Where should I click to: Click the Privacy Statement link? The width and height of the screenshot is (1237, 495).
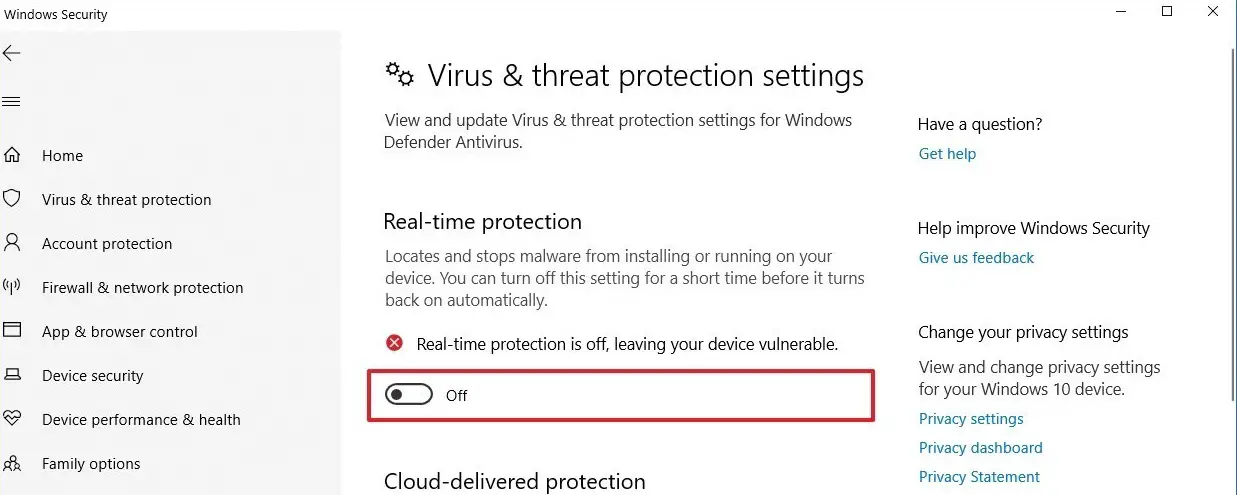coord(979,477)
